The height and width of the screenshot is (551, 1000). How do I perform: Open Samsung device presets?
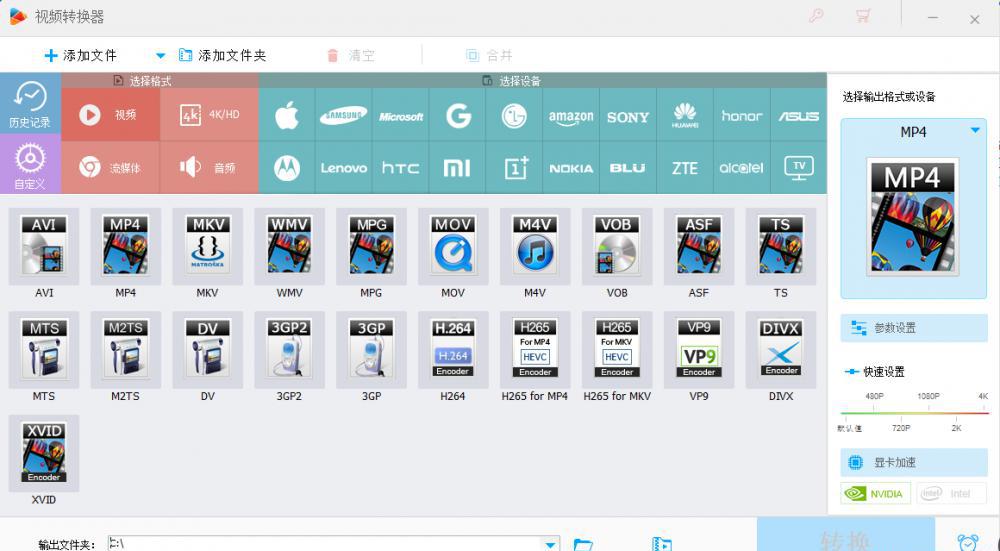click(x=344, y=115)
